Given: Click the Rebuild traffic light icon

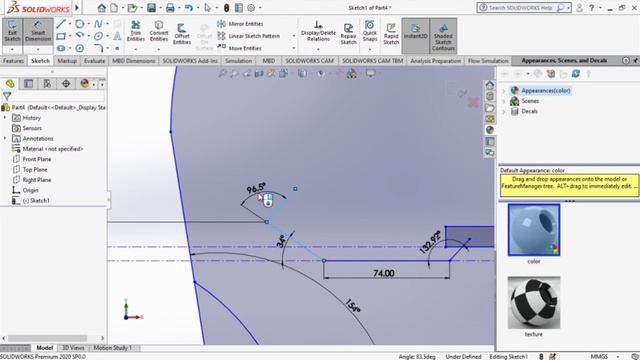Looking at the screenshot, I should point(227,7).
